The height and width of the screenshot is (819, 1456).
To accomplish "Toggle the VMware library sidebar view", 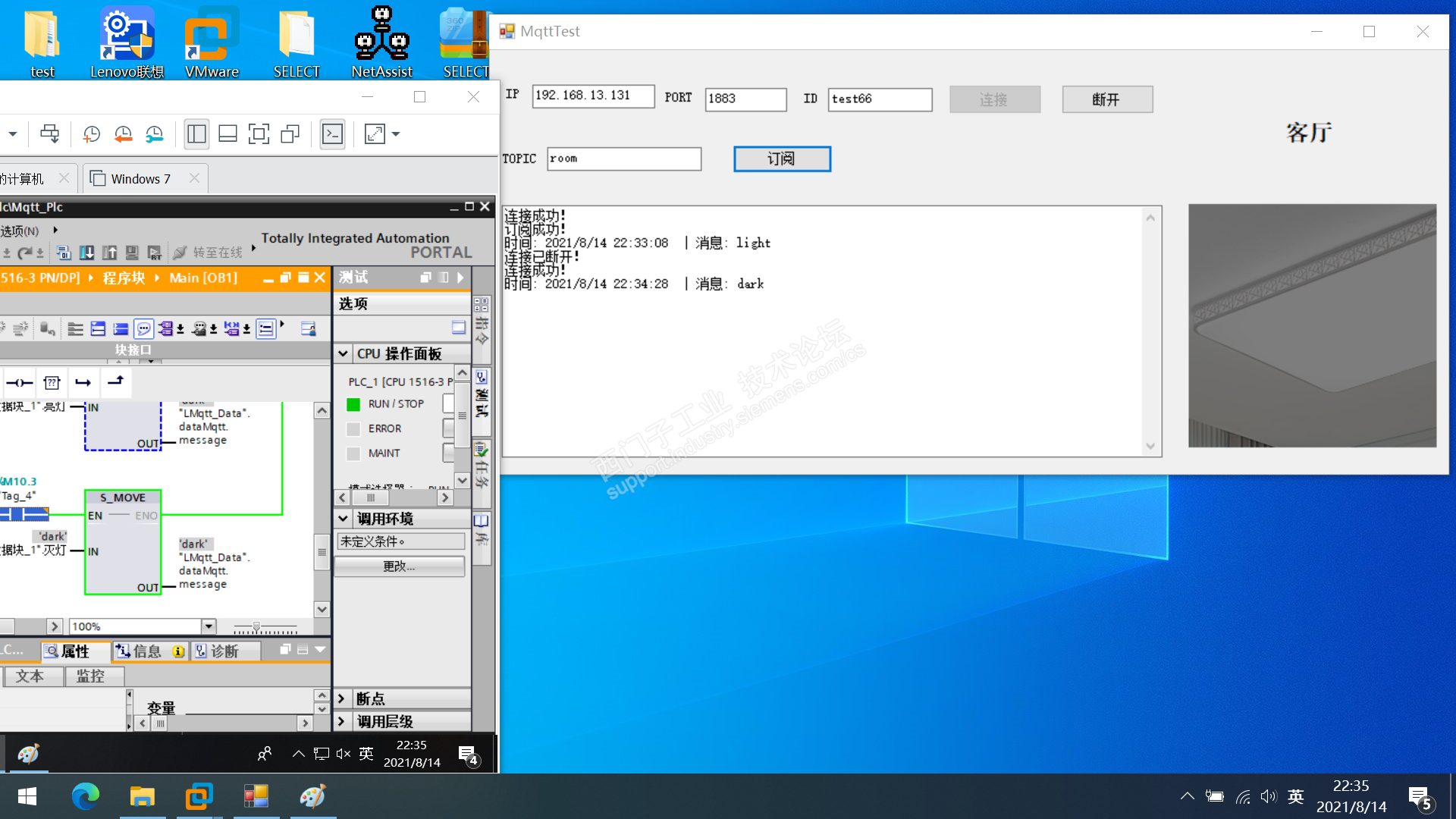I will pos(196,134).
